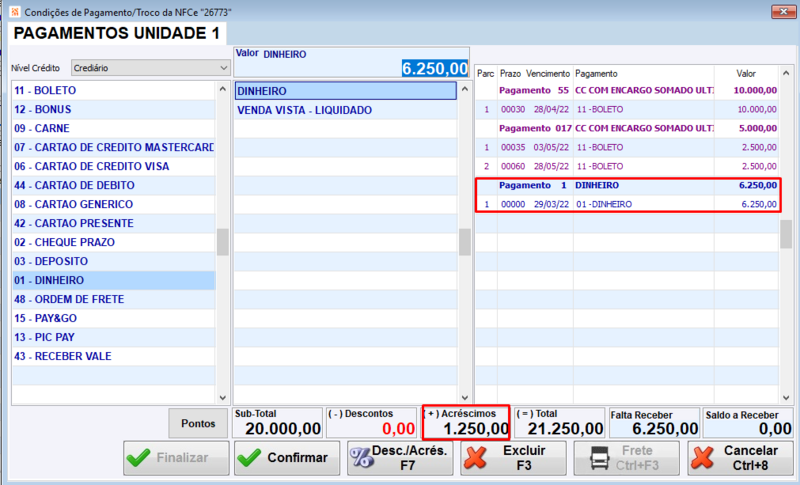
Task: Click the green checkmark on Confirmar
Action: pyautogui.click(x=249, y=457)
